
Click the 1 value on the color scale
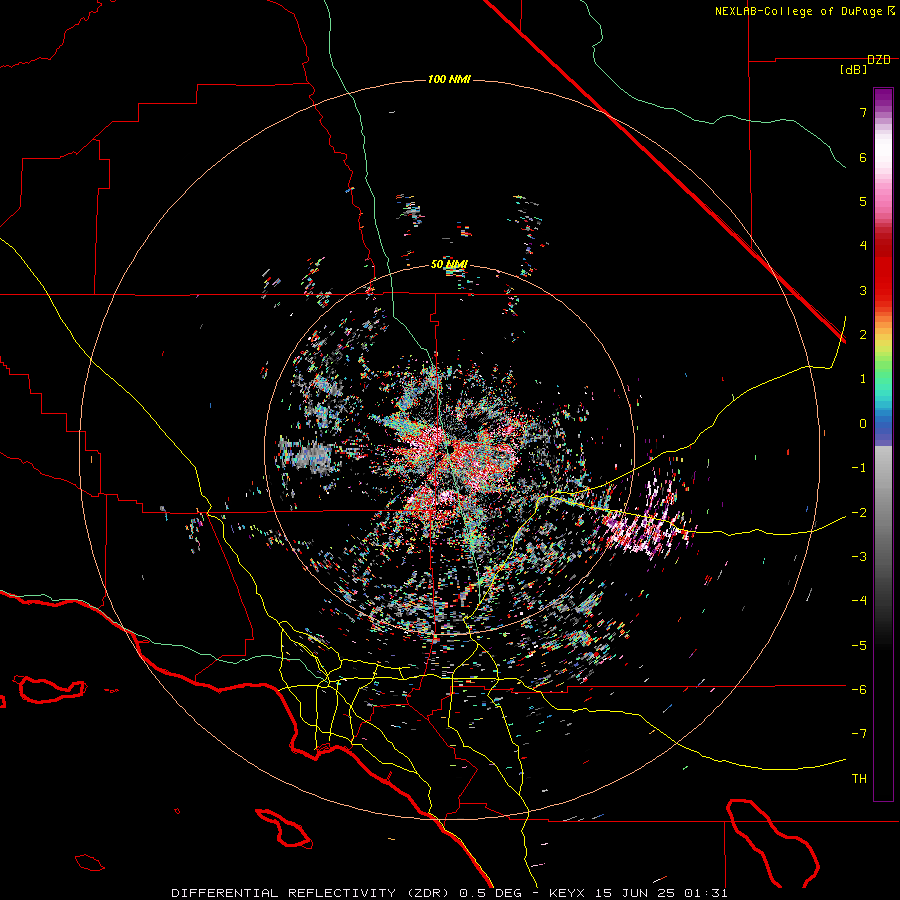click(863, 379)
